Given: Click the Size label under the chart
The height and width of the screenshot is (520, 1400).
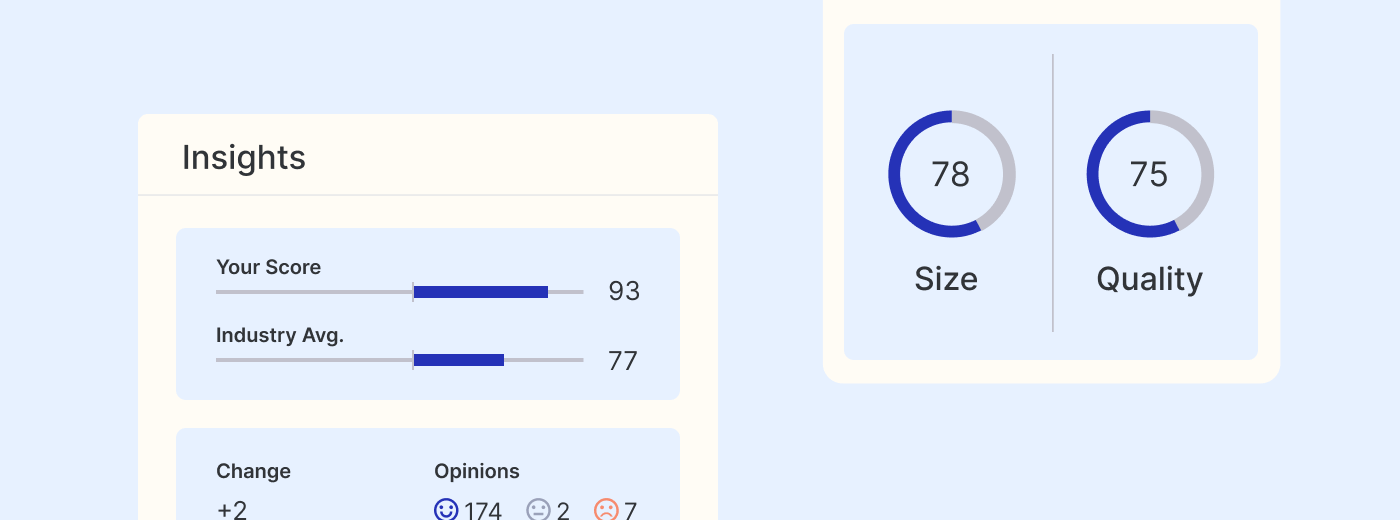Looking at the screenshot, I should coord(946,279).
